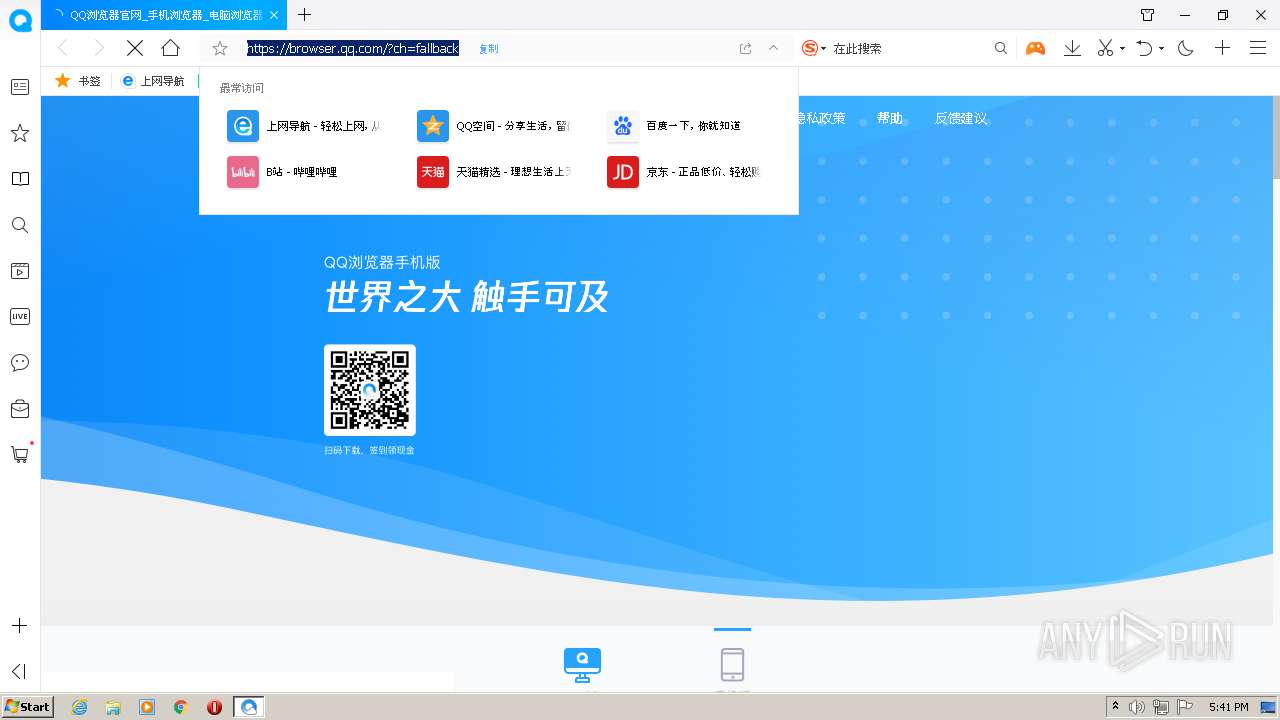Open the downloads manager

pos(1072,48)
